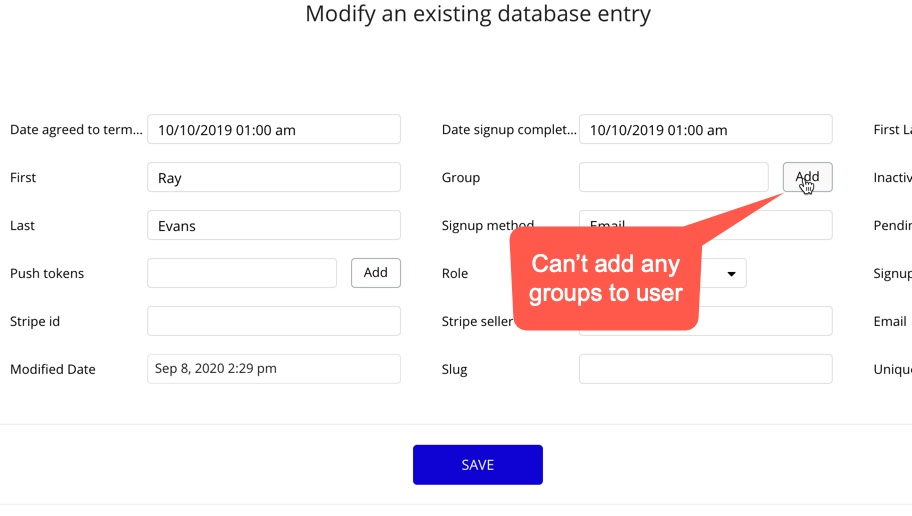
Task: Click into the Stripe id field
Action: pyautogui.click(x=274, y=321)
